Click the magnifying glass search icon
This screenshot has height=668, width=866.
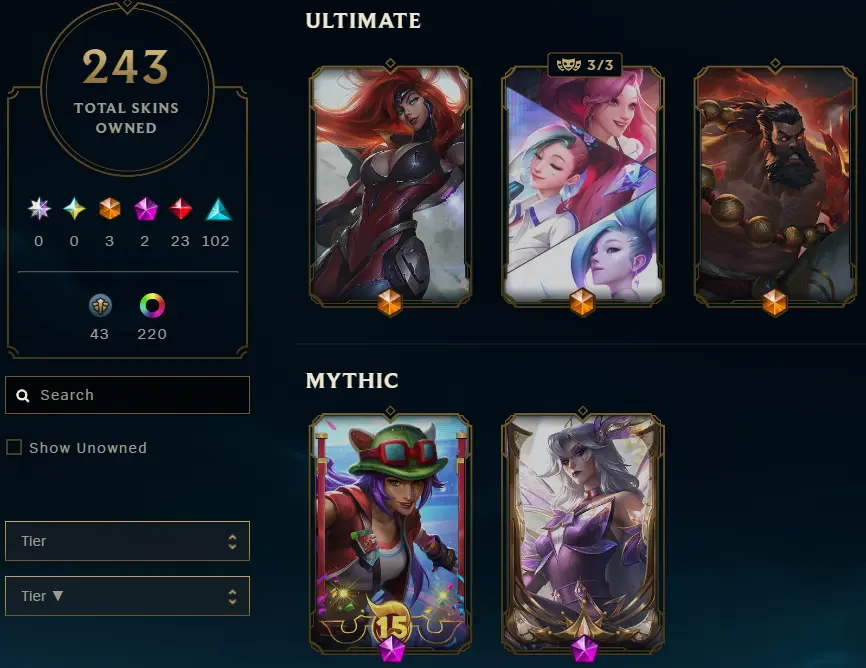pyautogui.click(x=23, y=396)
